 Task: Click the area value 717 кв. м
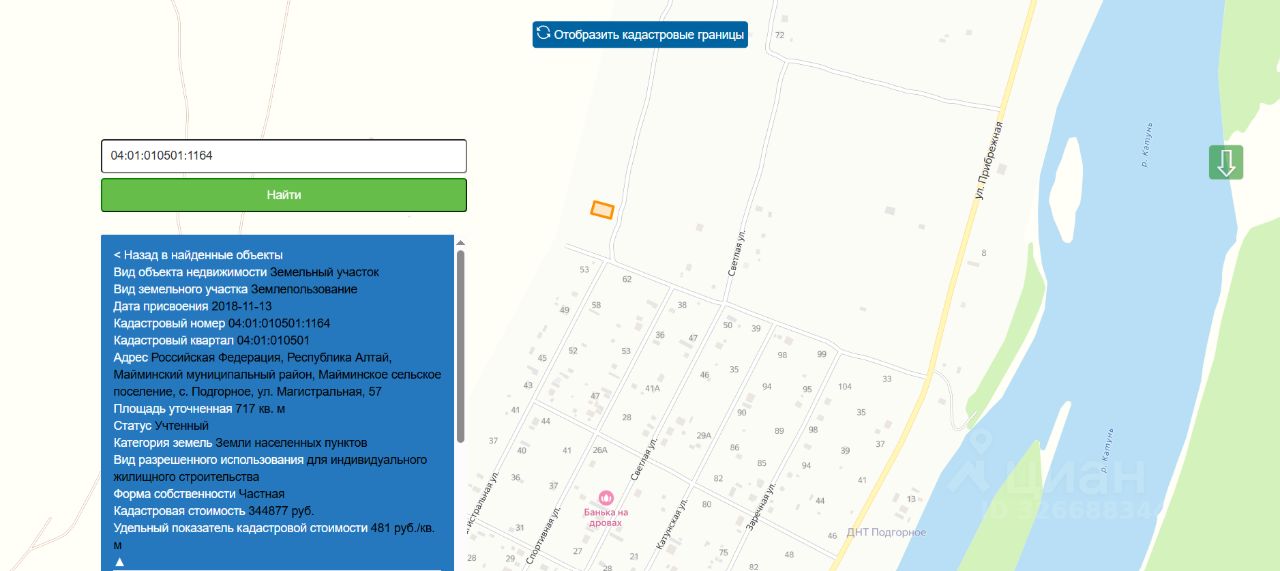(x=261, y=409)
